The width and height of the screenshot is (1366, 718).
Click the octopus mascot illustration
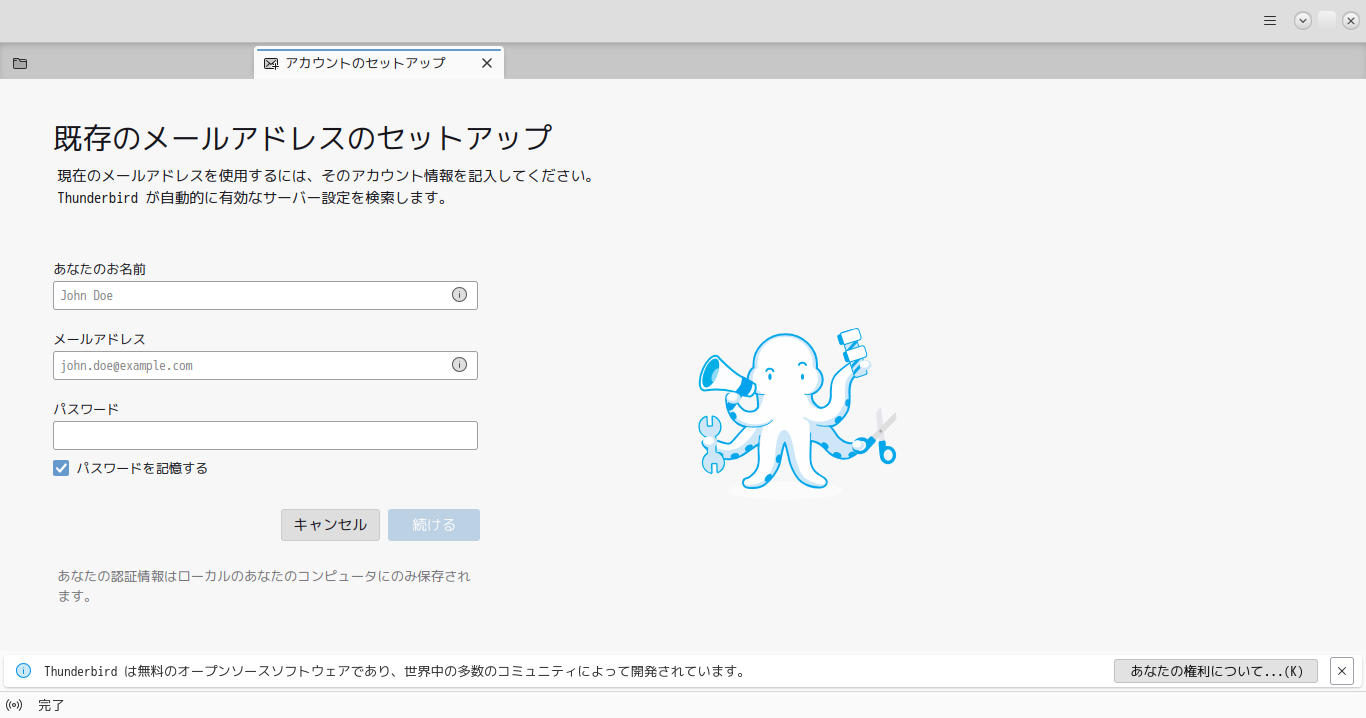coord(797,411)
